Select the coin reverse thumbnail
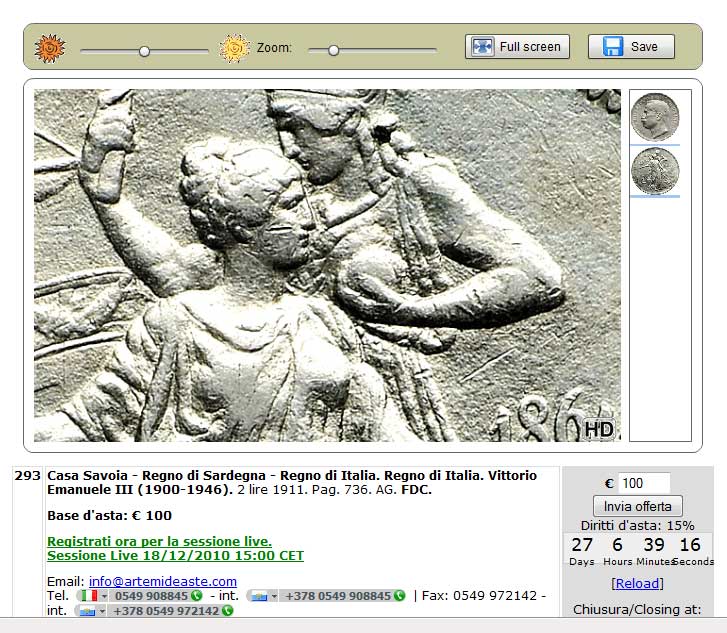 coord(655,171)
